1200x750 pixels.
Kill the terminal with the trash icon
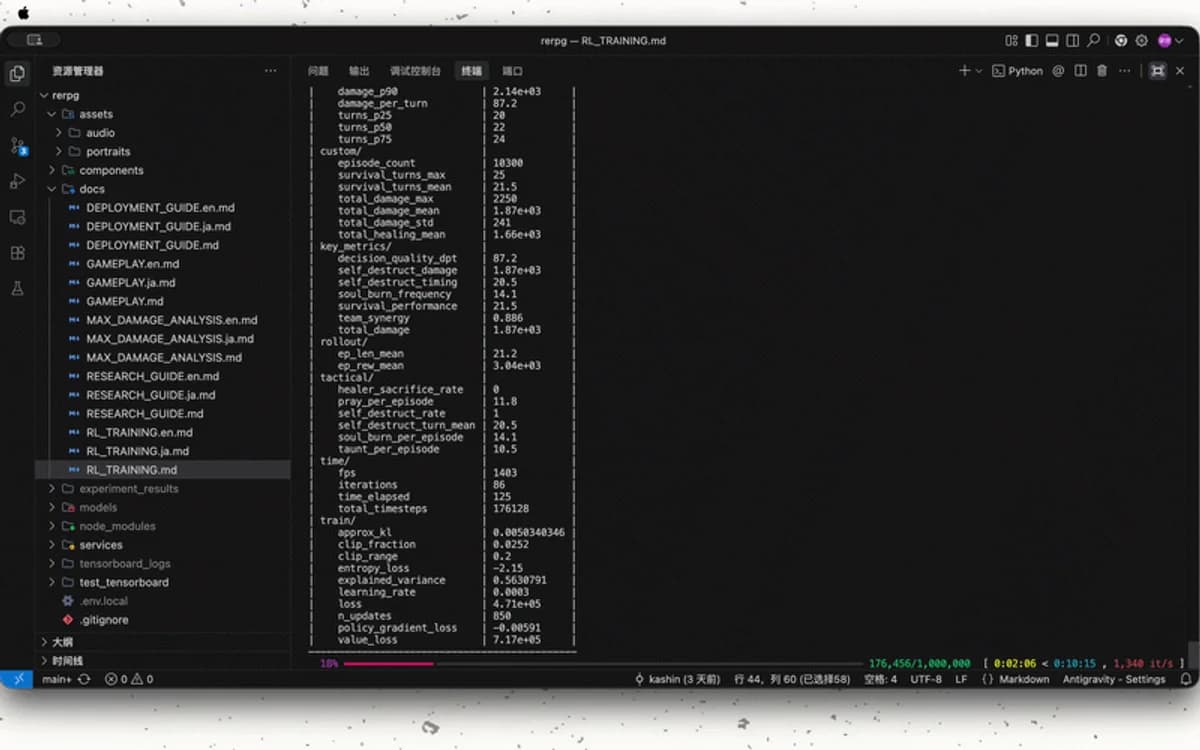[1102, 71]
